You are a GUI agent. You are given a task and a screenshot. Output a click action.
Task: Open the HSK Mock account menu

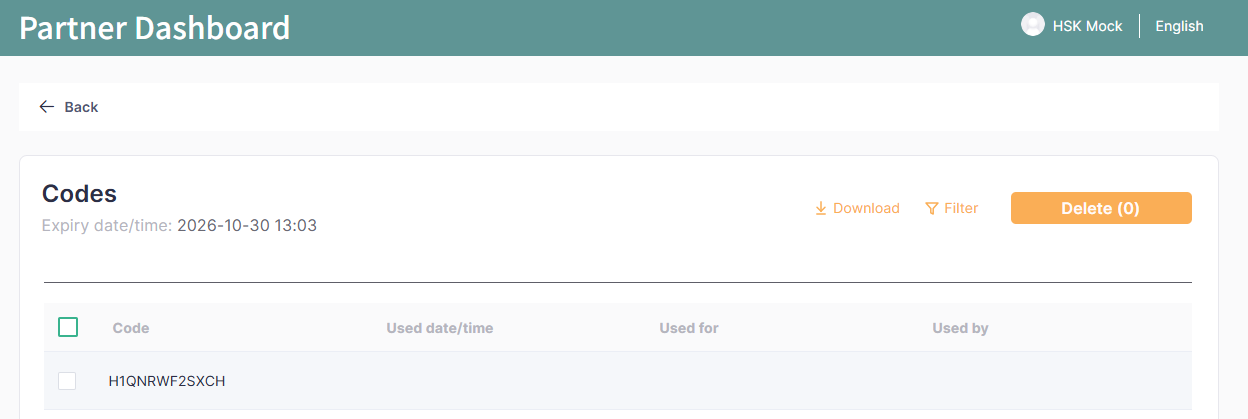1087,26
